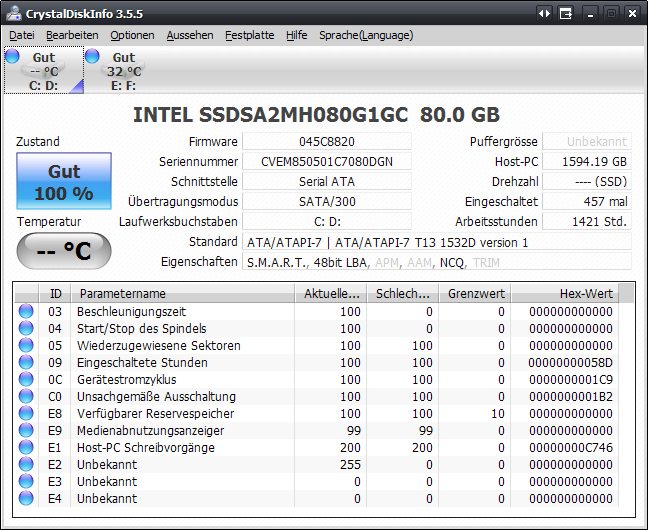Screen dimensions: 648x530
Task: Click the INTEL SSDSA2MH080G1GC model title
Action: point(270,115)
